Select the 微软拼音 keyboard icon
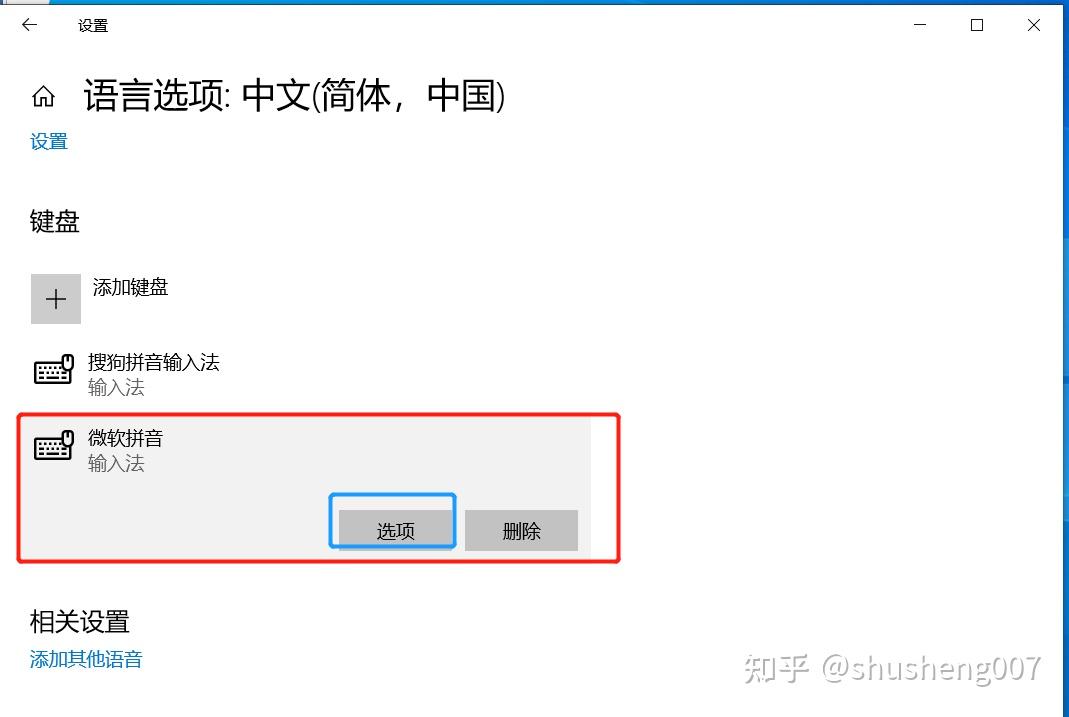Image resolution: width=1069 pixels, height=717 pixels. [x=54, y=445]
